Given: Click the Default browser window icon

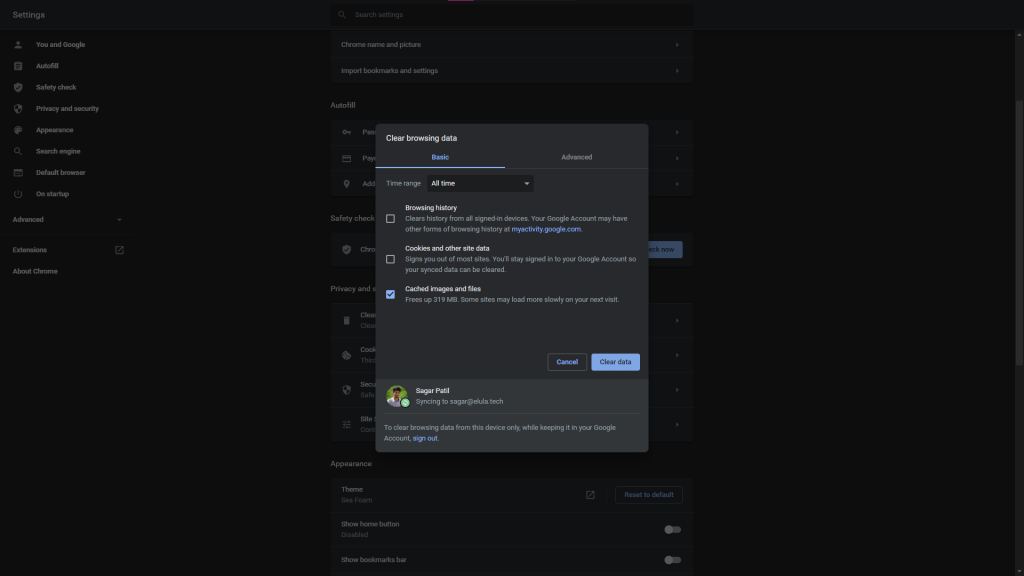Looking at the screenshot, I should point(18,172).
